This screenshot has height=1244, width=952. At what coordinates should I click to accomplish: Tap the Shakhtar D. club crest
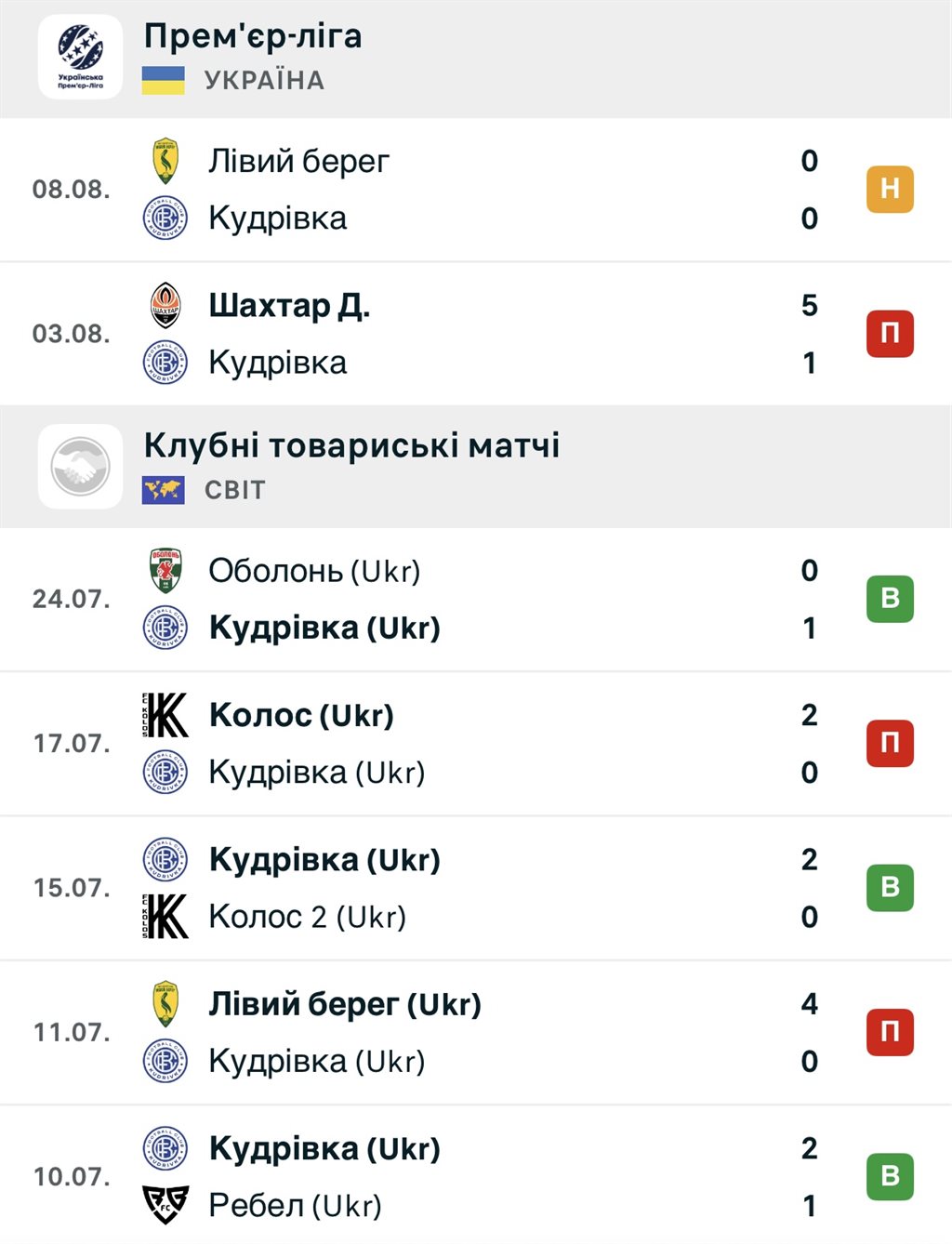tap(165, 305)
